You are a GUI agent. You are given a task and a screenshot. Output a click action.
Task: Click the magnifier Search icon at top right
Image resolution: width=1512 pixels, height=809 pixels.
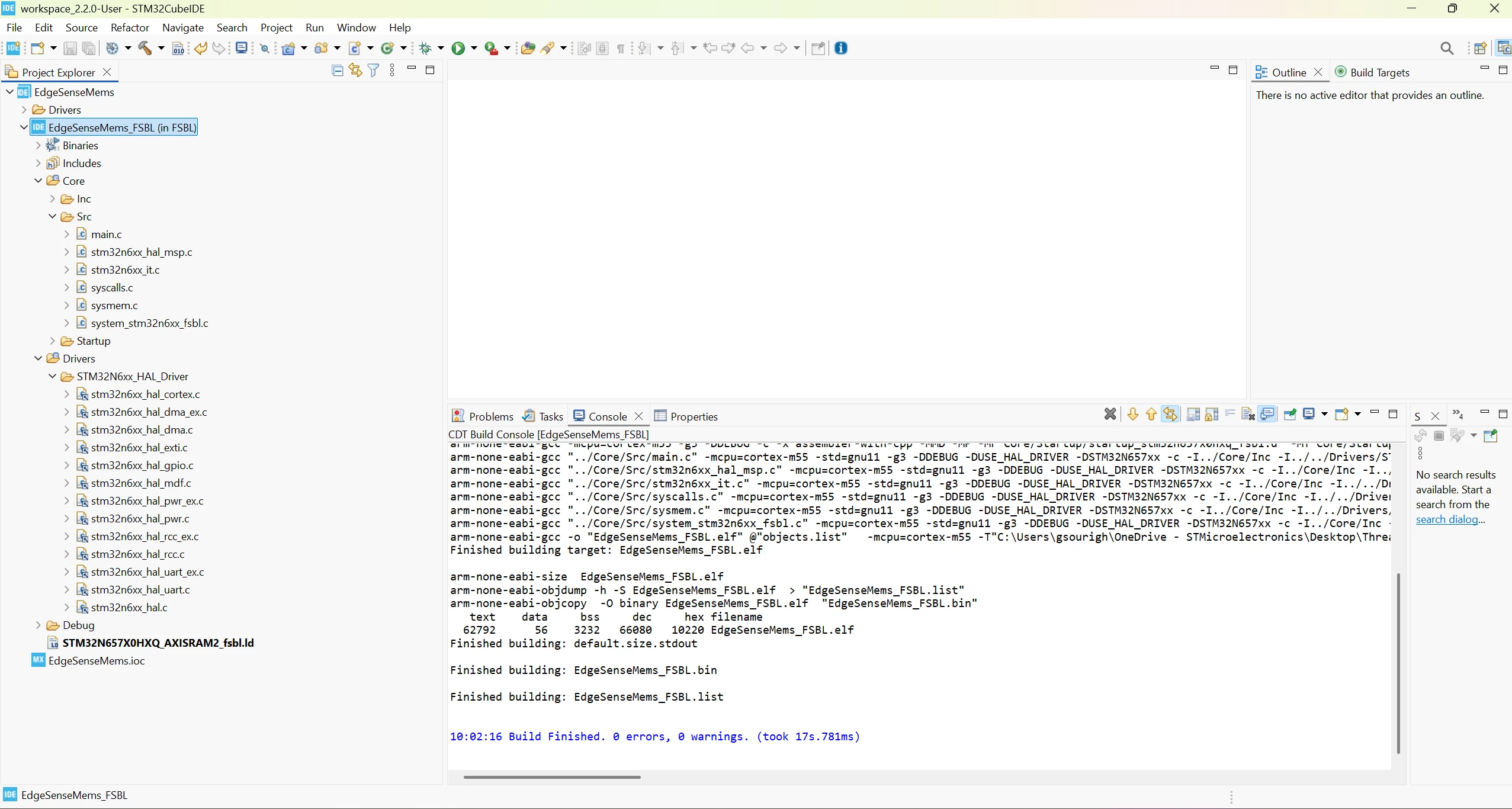[1447, 49]
